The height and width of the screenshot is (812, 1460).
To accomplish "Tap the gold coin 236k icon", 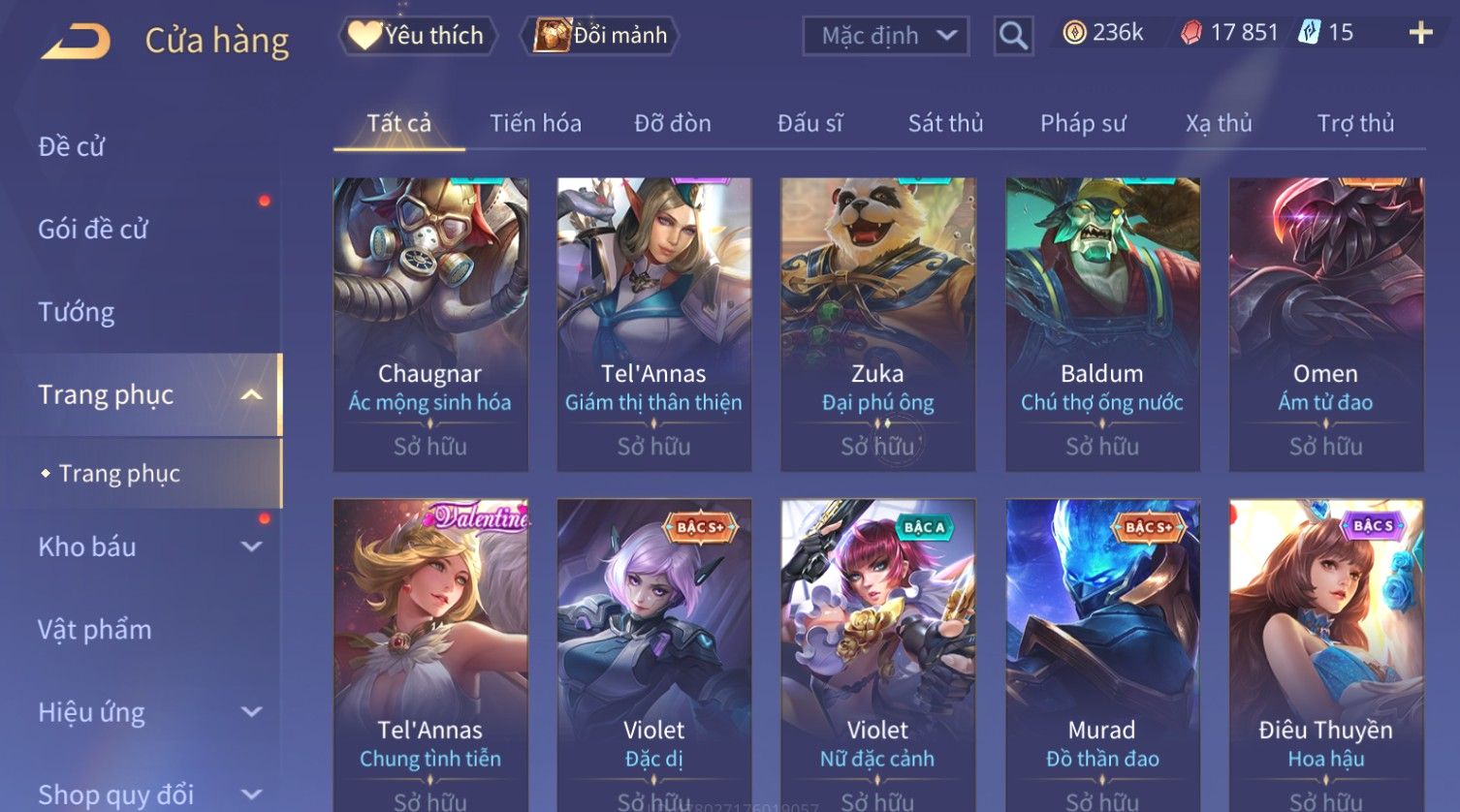I will coord(1074,33).
